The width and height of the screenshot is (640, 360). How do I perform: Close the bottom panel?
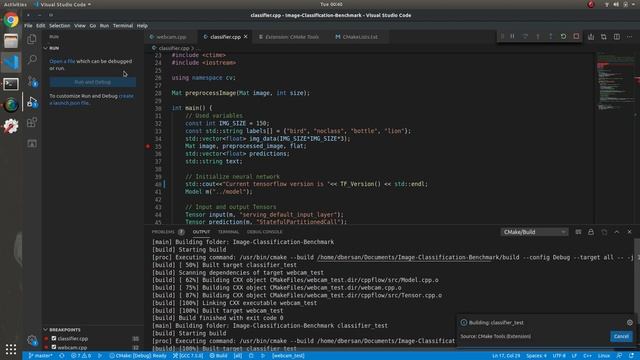(x=629, y=232)
